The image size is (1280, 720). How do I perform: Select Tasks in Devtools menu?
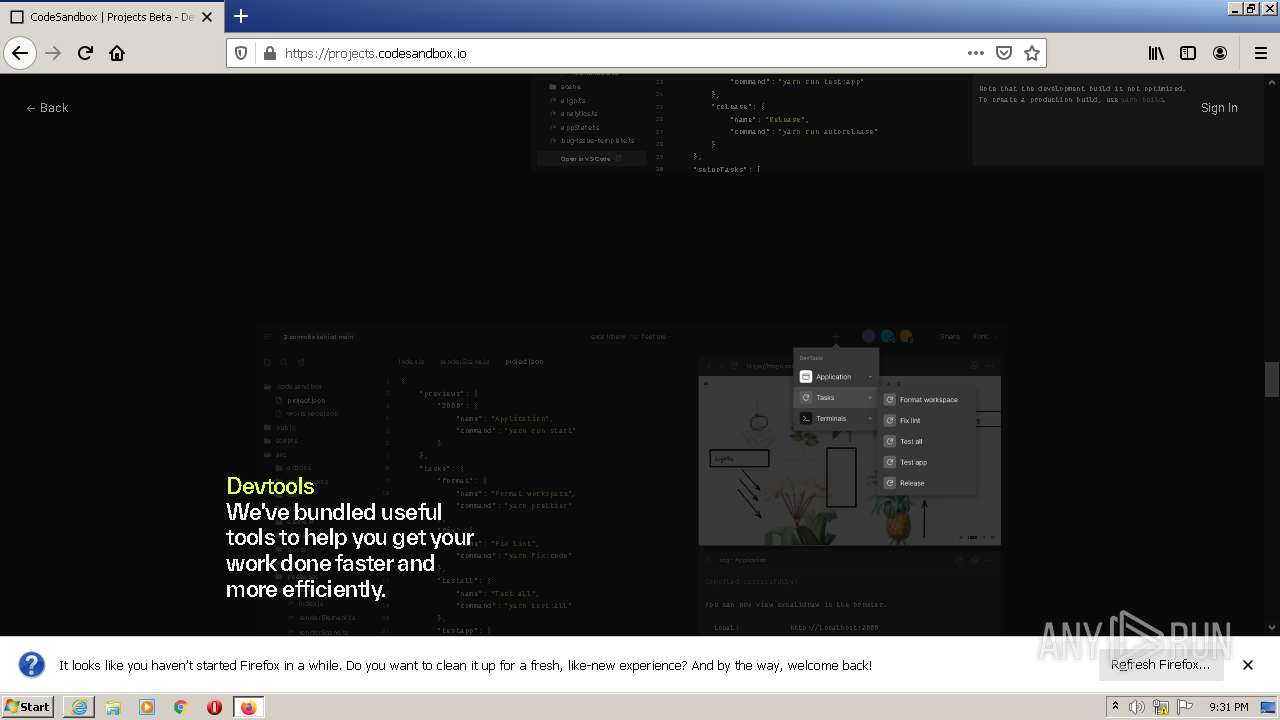click(835, 398)
